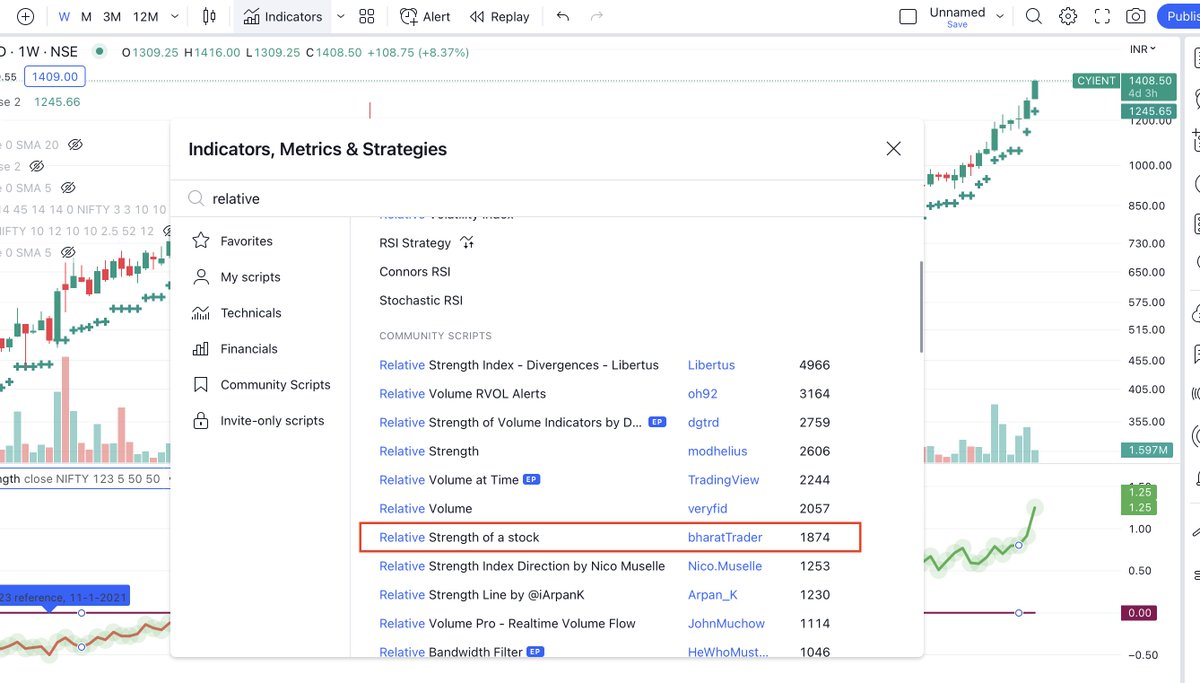Image resolution: width=1200 pixels, height=683 pixels.
Task: Create an Alert from the toolbar
Action: point(425,17)
